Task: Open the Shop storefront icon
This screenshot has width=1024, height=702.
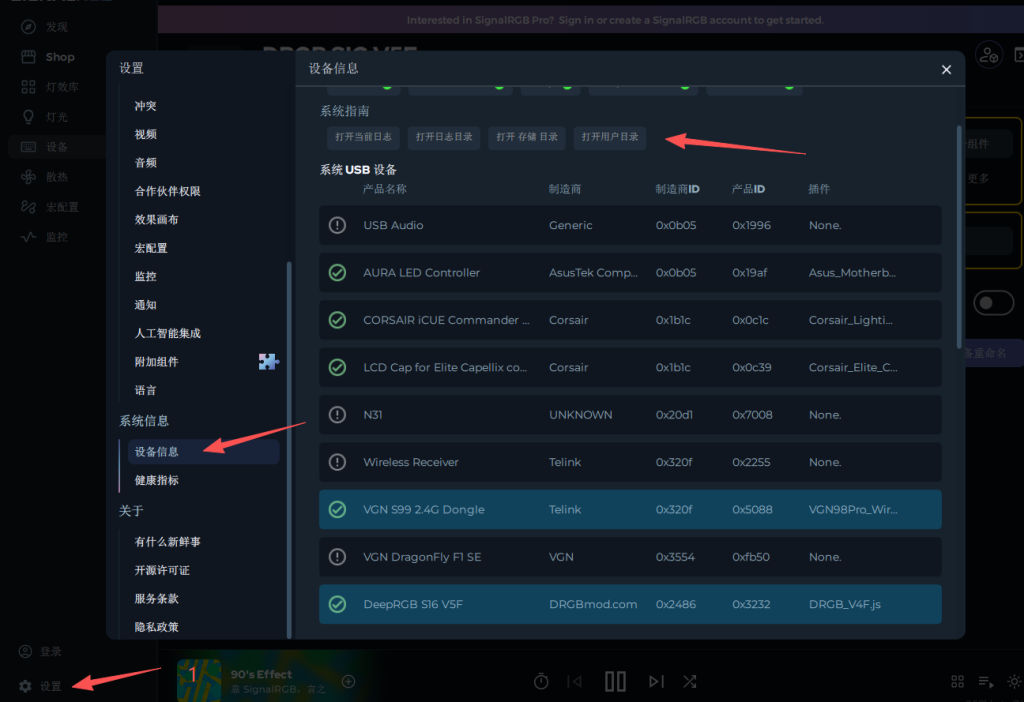Action: tap(28, 57)
